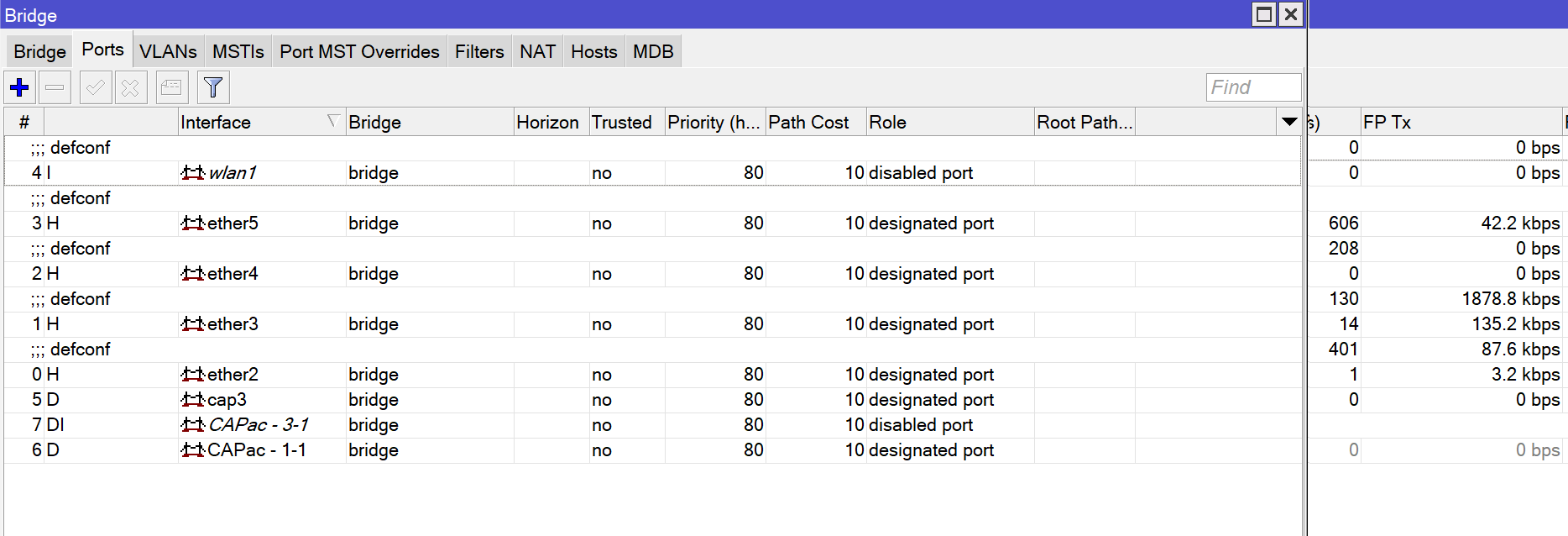The height and width of the screenshot is (536, 1568).
Task: Maximize the Bridge window
Action: [x=1264, y=14]
